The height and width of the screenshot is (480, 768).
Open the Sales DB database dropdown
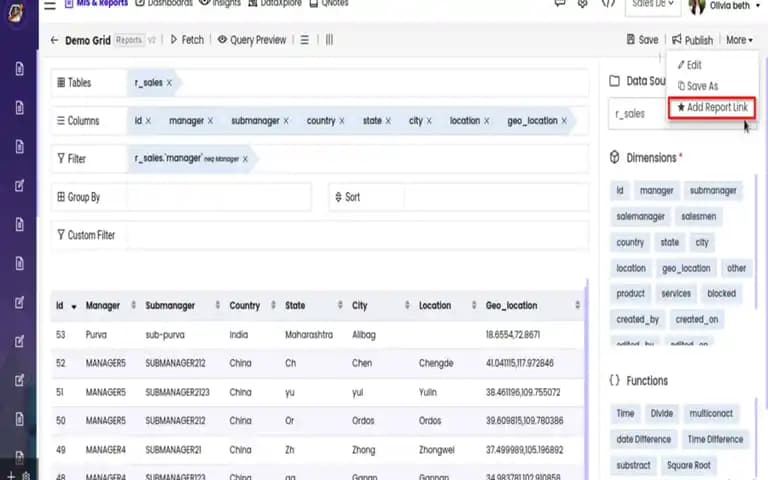(653, 5)
